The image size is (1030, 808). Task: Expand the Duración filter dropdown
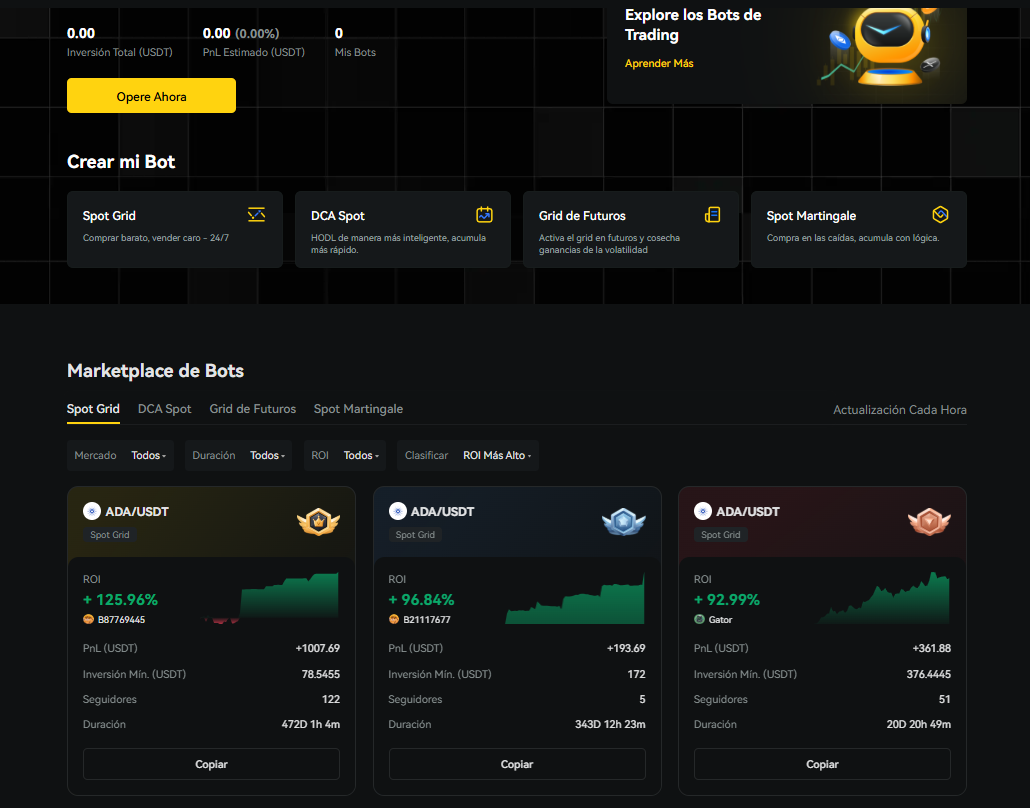point(239,456)
